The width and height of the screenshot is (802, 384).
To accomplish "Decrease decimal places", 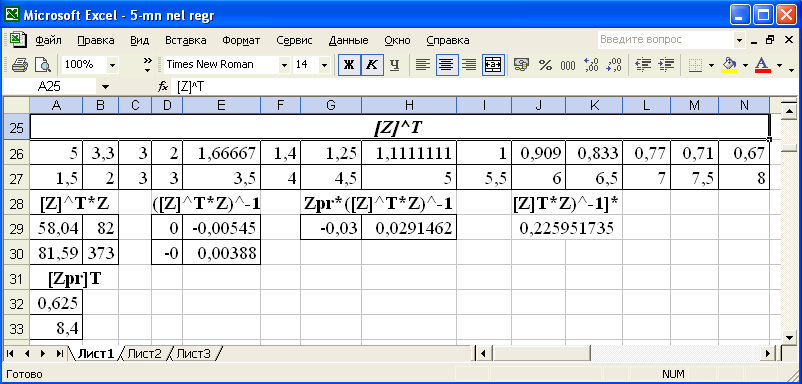I will point(614,65).
